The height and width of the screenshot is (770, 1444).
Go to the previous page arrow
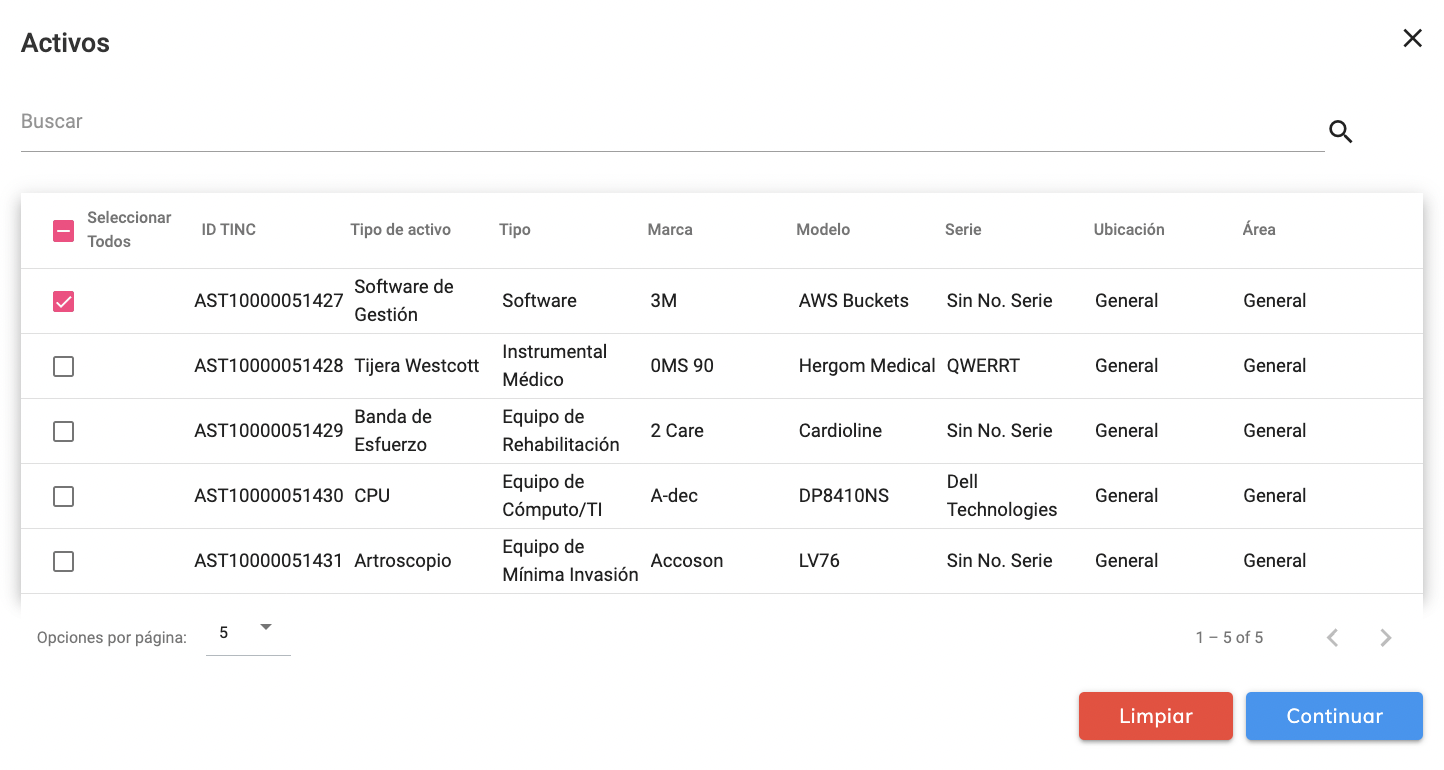tap(1332, 638)
